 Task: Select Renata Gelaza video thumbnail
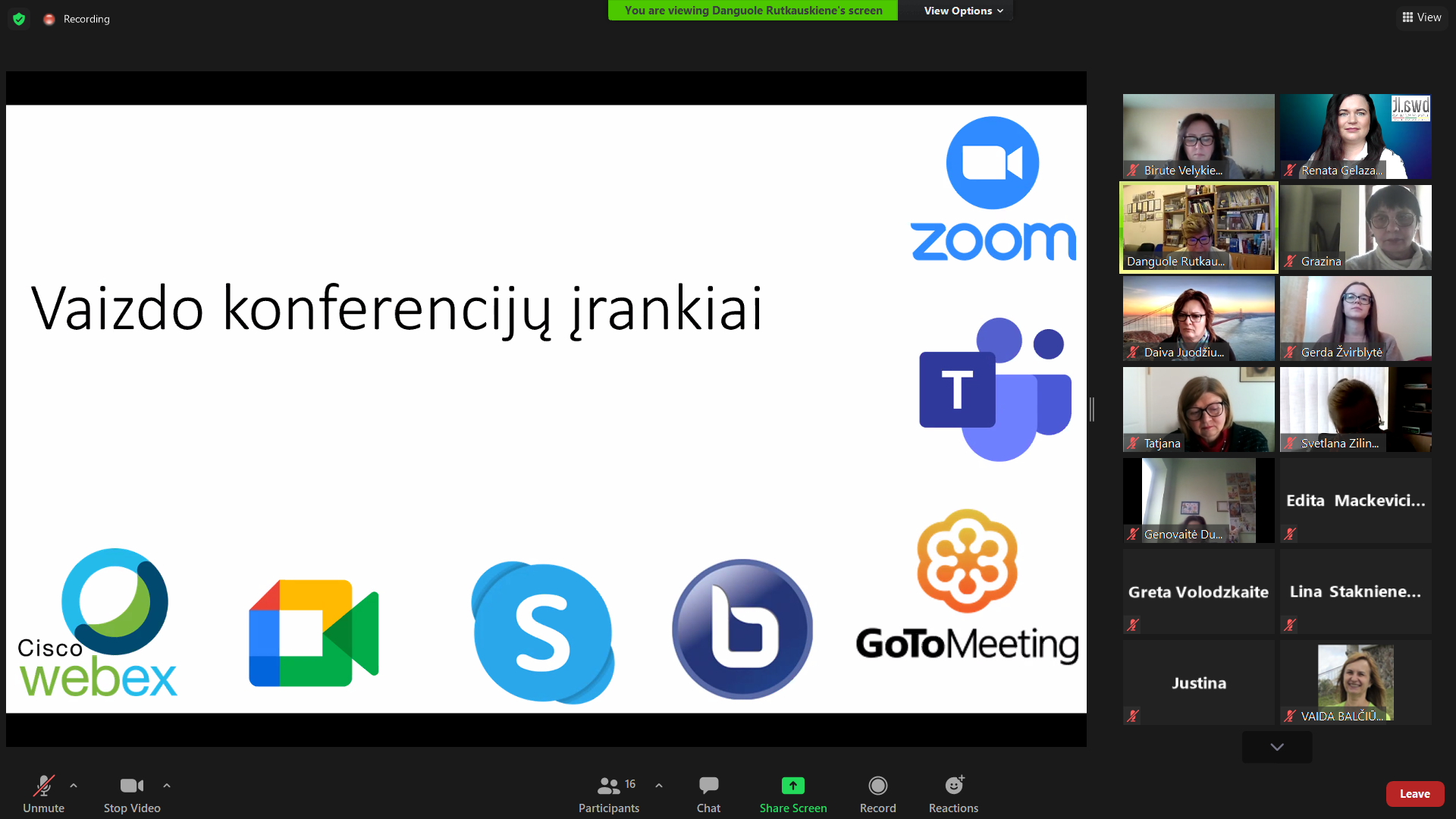pyautogui.click(x=1356, y=136)
